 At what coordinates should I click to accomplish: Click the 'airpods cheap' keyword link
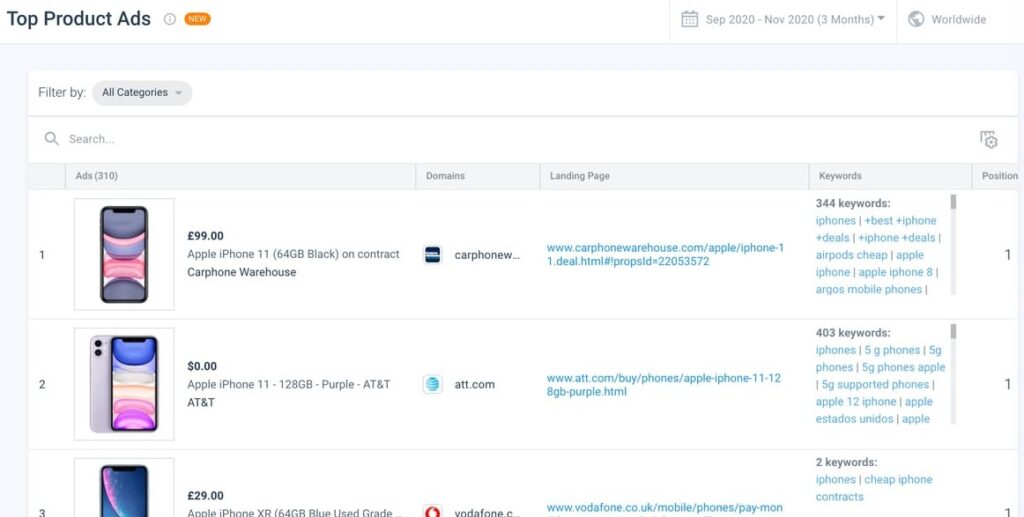click(852, 255)
